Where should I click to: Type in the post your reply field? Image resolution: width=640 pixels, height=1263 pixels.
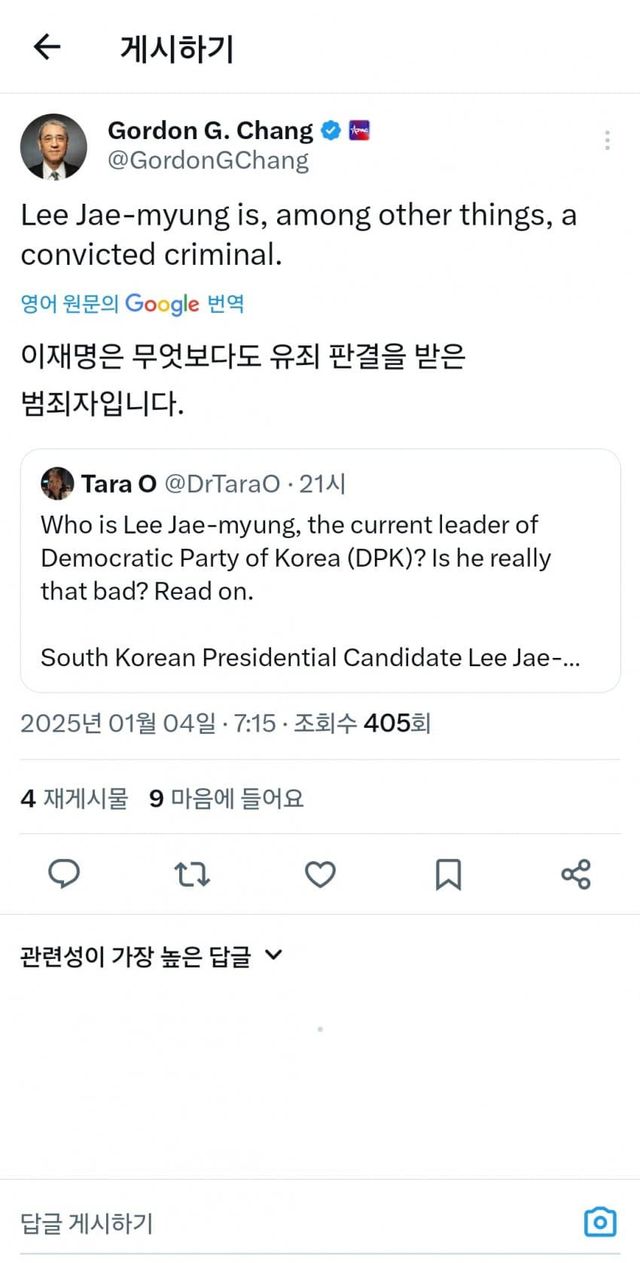click(290, 1222)
